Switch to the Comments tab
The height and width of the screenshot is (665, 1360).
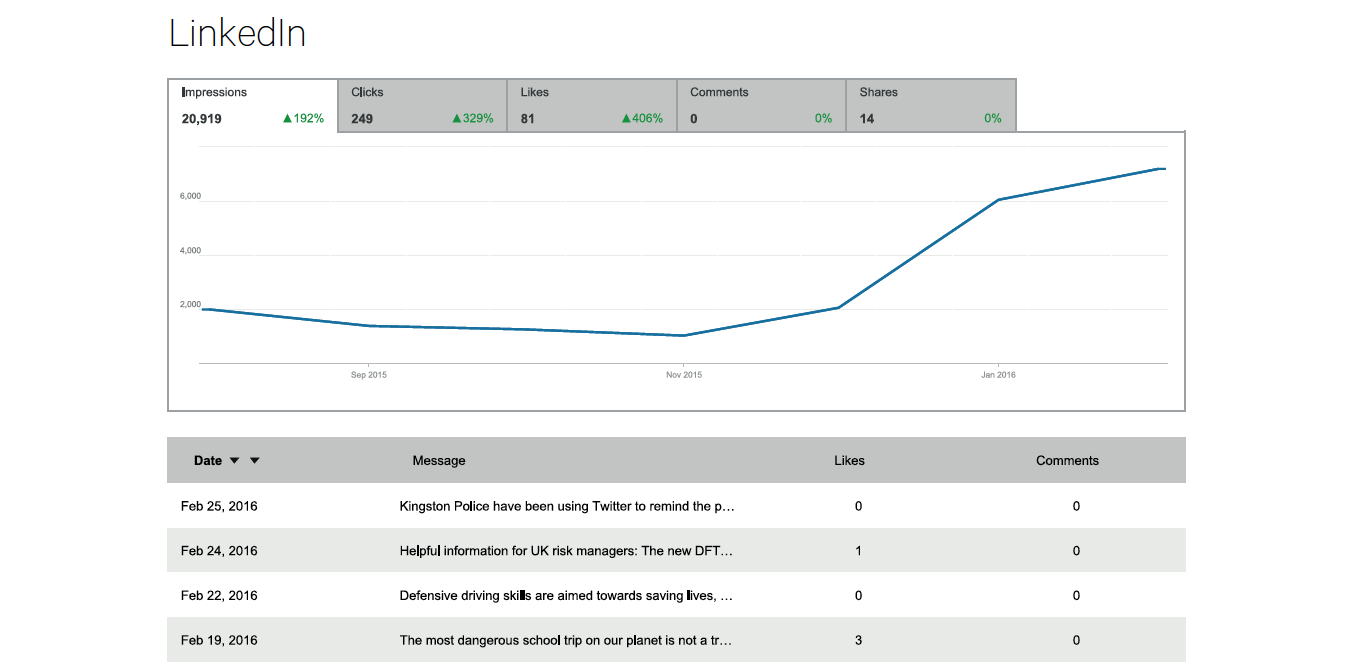[x=762, y=106]
